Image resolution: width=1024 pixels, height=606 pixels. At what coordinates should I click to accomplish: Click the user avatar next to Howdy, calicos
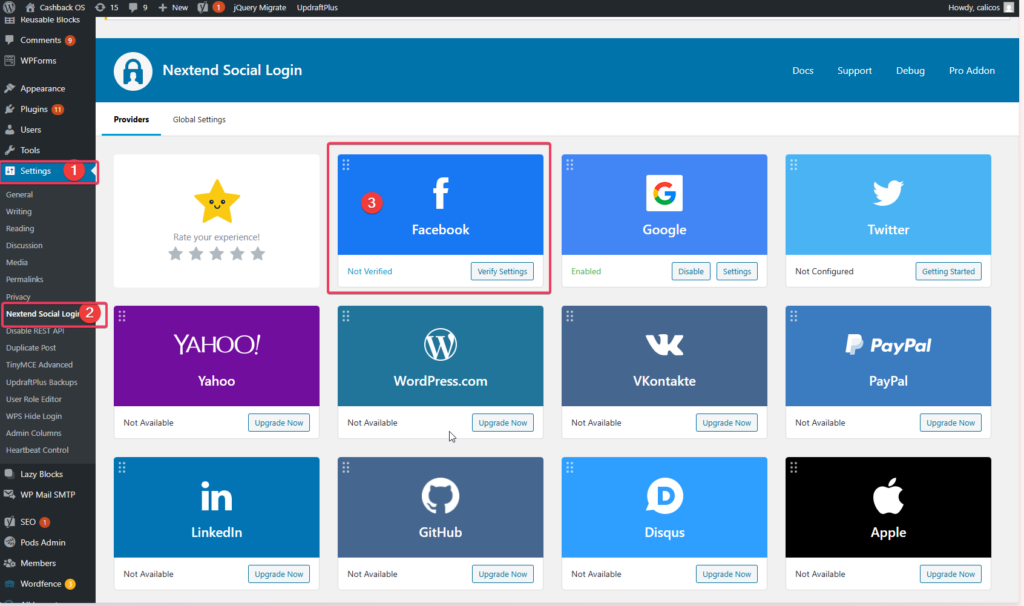(x=1009, y=7)
